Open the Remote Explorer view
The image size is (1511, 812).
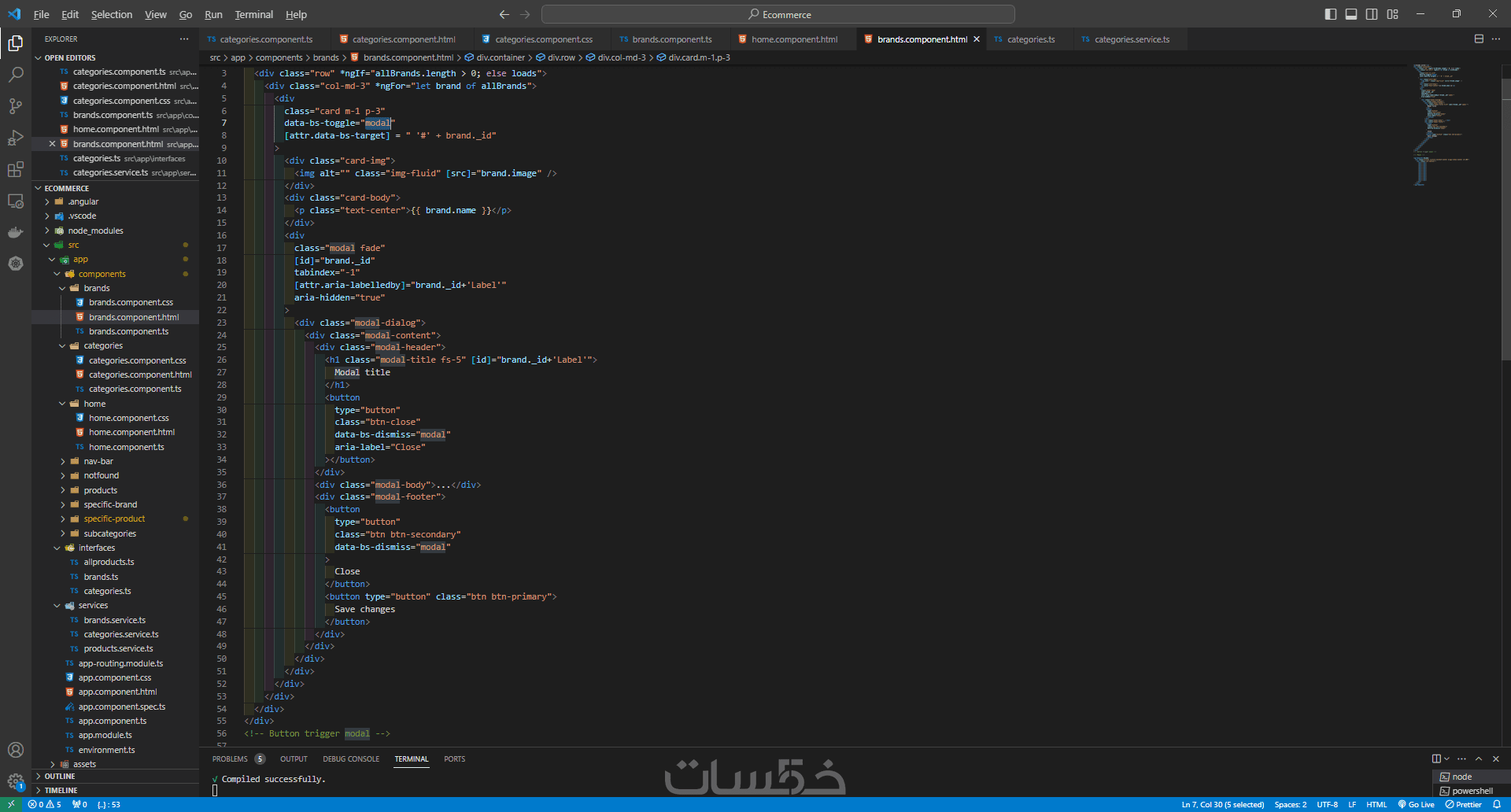(15, 201)
